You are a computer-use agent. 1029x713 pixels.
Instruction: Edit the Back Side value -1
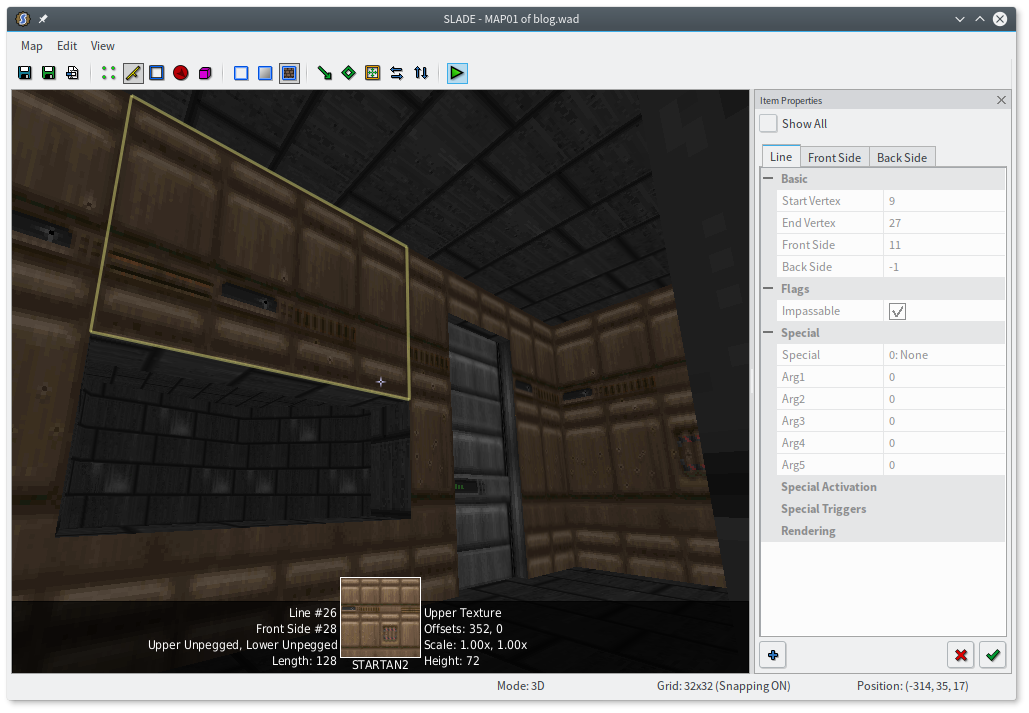[944, 267]
